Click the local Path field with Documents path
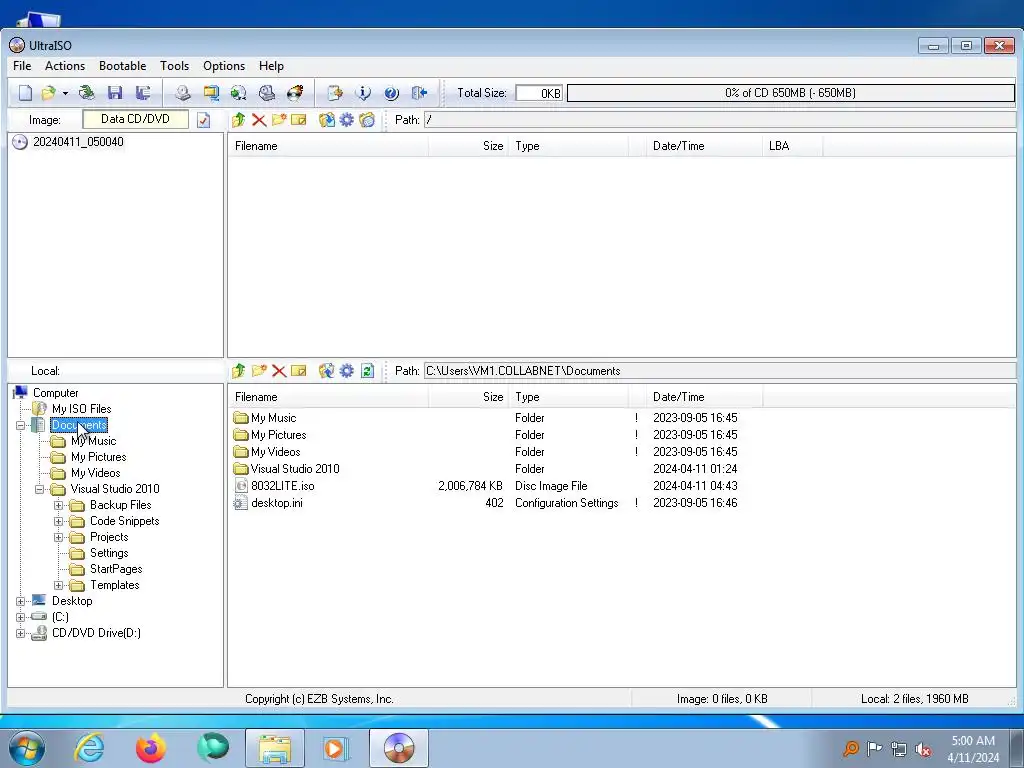 [x=720, y=371]
